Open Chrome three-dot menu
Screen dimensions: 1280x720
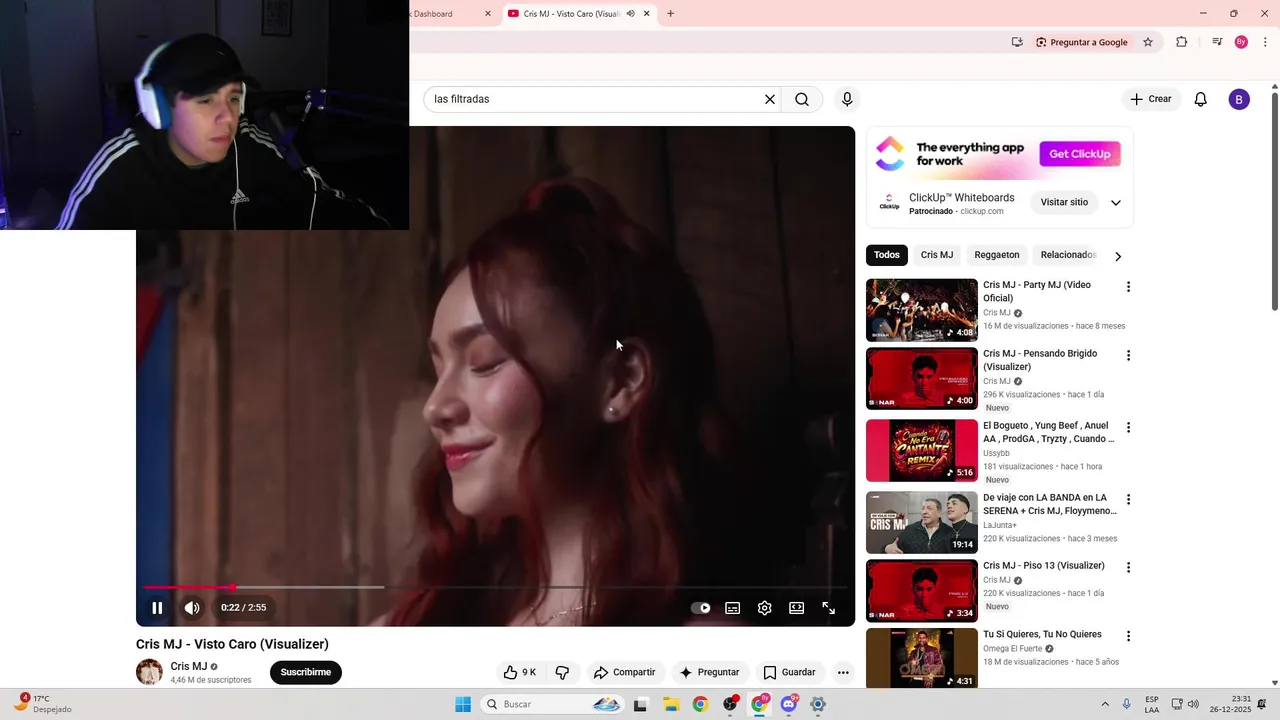click(x=1266, y=42)
